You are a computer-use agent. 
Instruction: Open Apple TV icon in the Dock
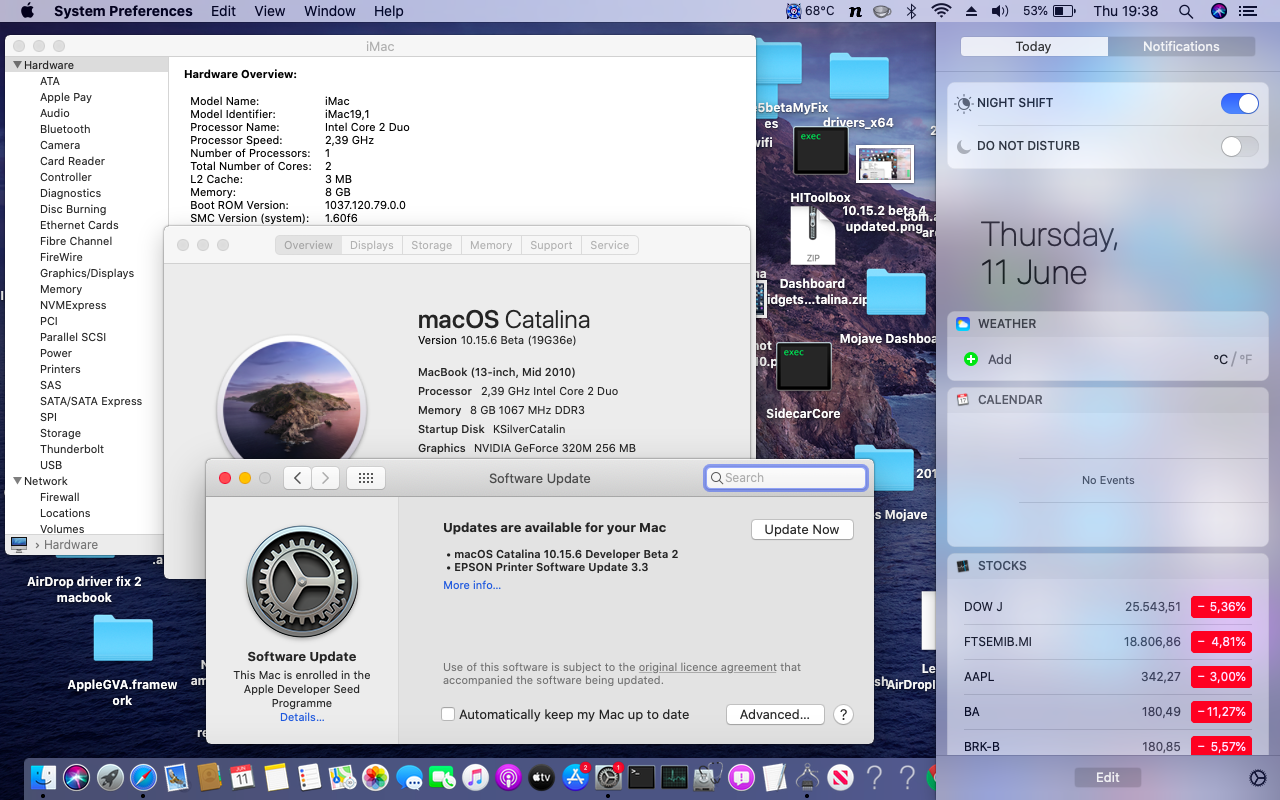pos(541,777)
